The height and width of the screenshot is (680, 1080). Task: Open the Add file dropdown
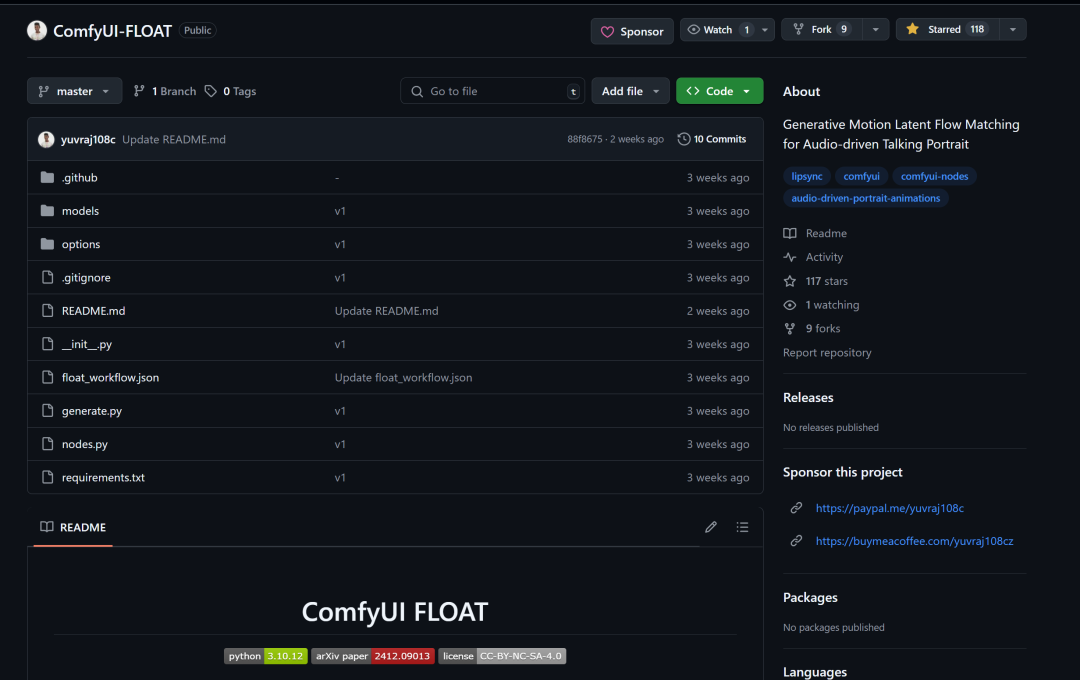coord(630,91)
